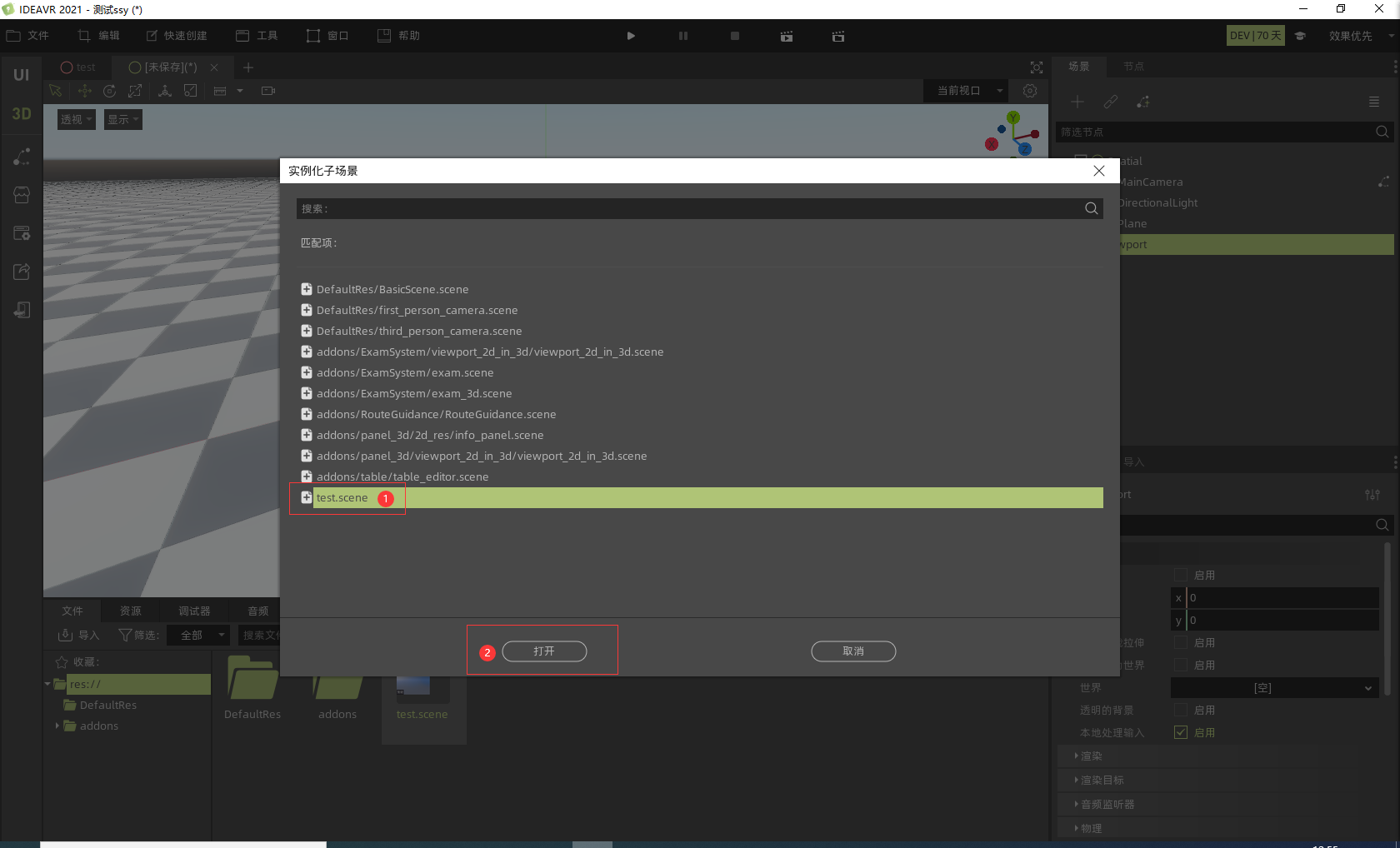Click the play project button
Image resolution: width=1400 pixels, height=848 pixels.
point(631,36)
